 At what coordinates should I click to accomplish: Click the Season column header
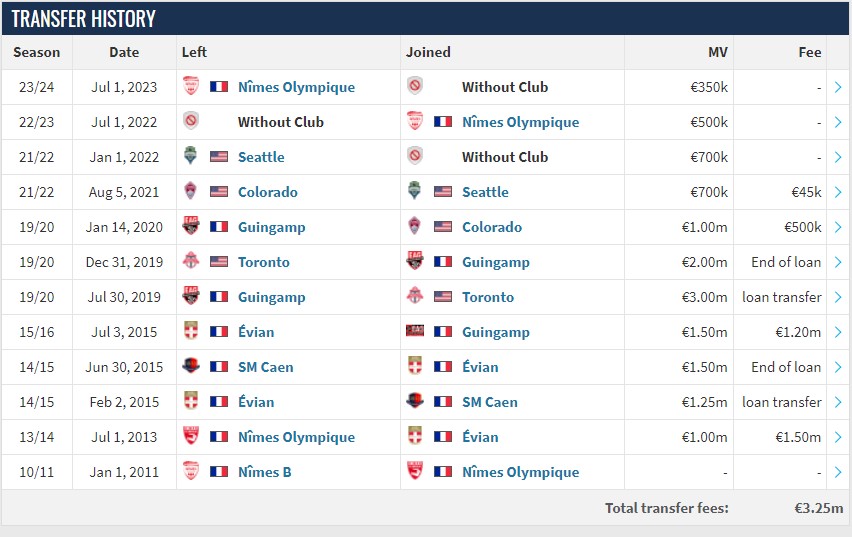point(36,52)
